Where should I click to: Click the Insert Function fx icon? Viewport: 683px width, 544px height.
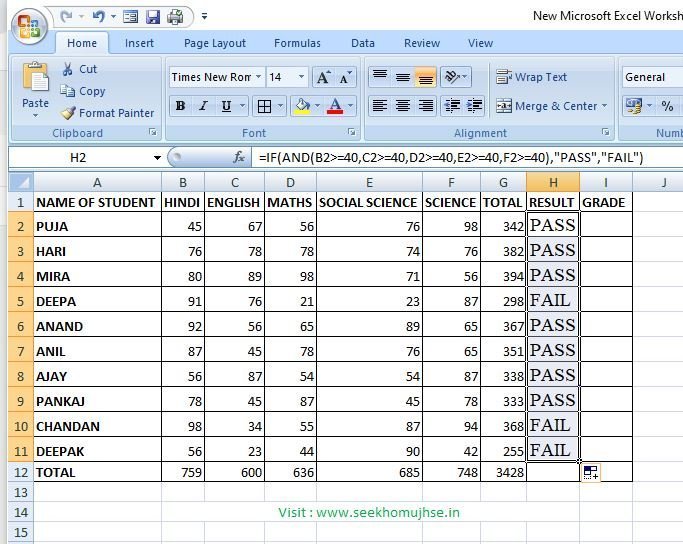(239, 158)
